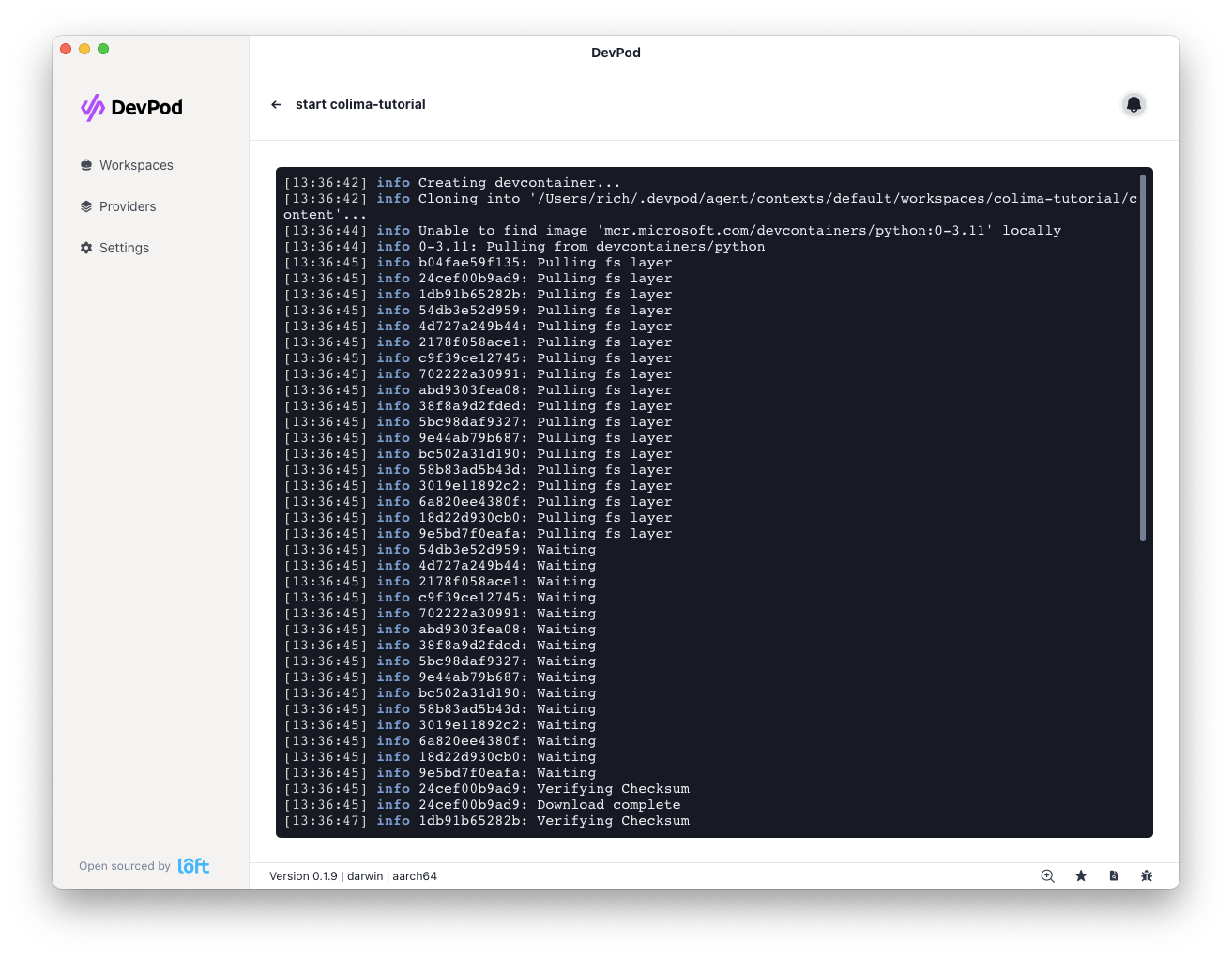The height and width of the screenshot is (958, 1232).
Task: Click the '6a820ee4380f: Pulling fs layer' line
Action: tap(478, 502)
